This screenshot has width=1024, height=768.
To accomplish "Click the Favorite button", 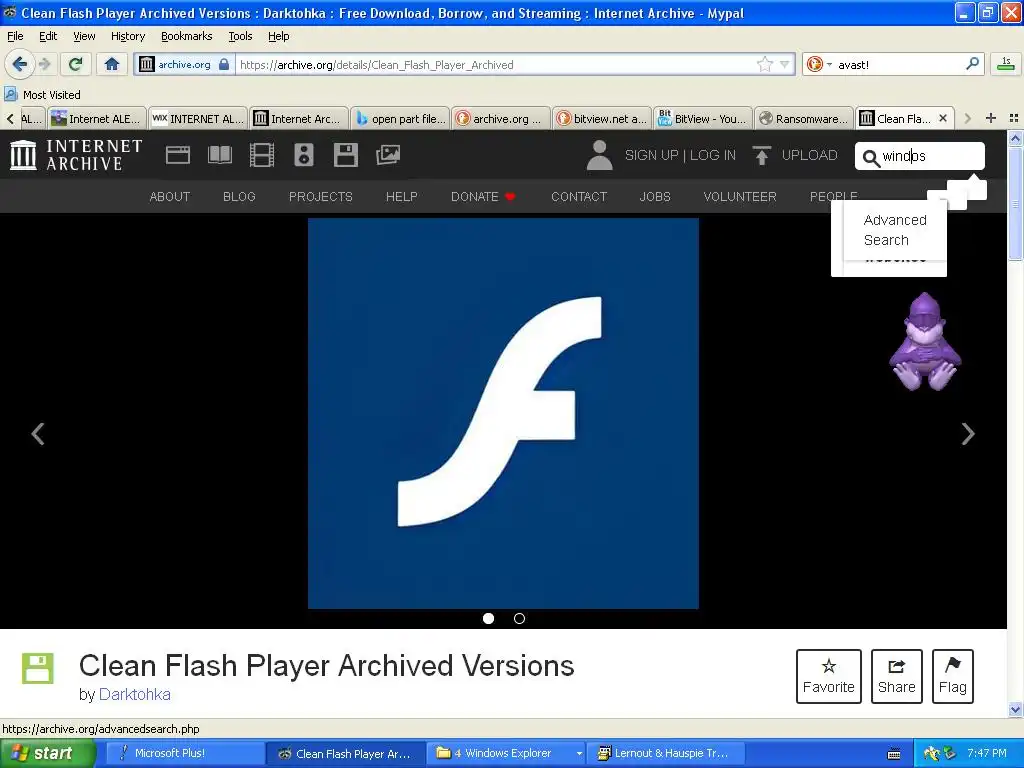I will click(829, 677).
